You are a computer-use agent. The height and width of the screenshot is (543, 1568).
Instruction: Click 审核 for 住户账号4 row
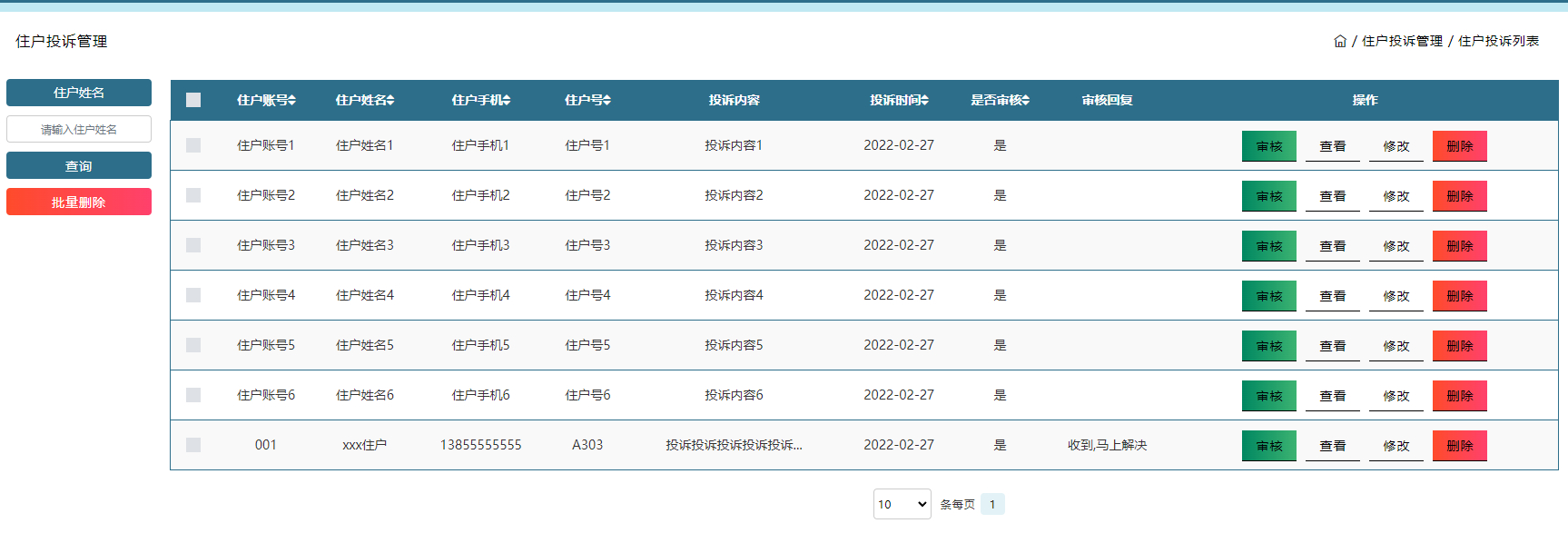coord(1269,296)
